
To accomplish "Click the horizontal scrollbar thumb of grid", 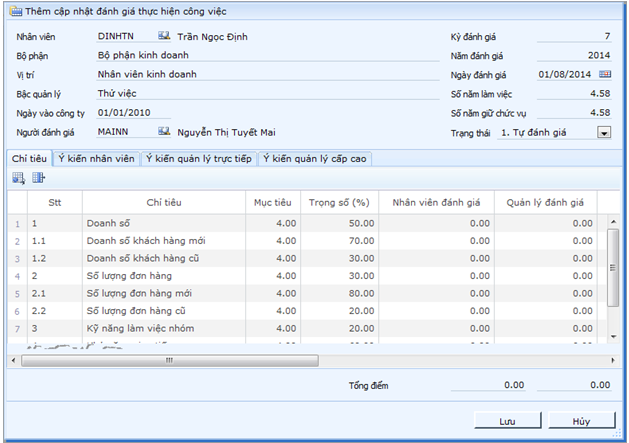I will pyautogui.click(x=170, y=360).
